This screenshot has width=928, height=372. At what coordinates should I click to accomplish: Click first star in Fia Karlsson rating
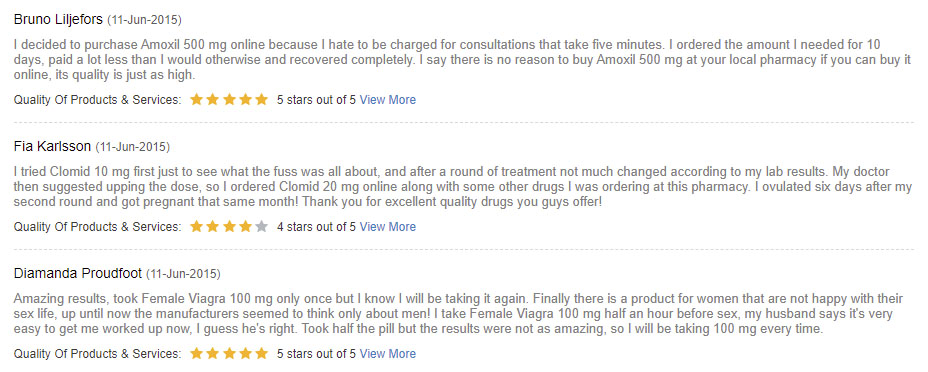196,227
